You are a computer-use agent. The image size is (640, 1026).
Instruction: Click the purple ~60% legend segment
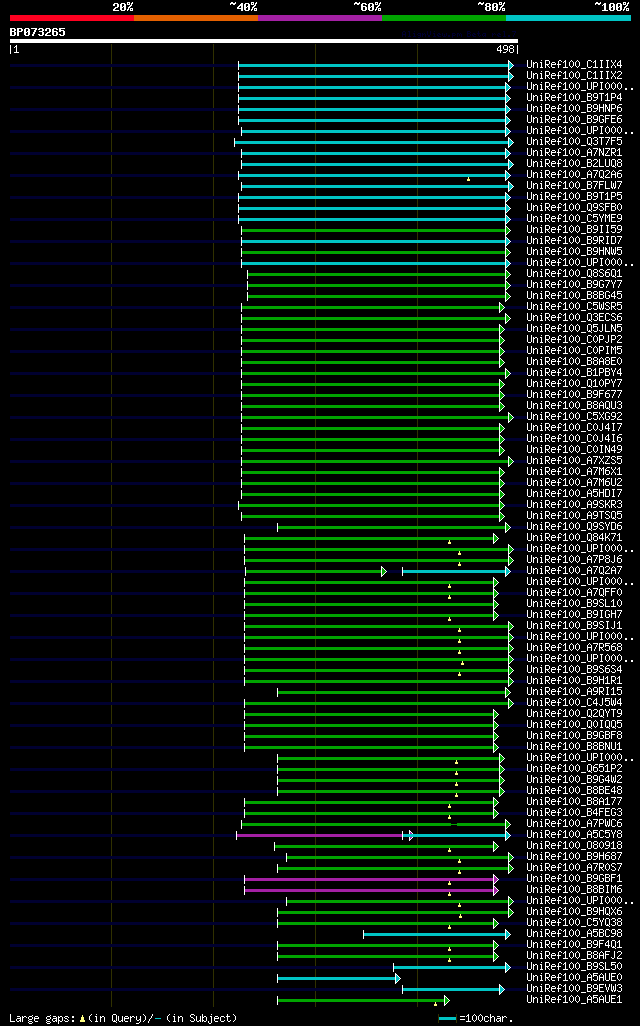point(320,18)
